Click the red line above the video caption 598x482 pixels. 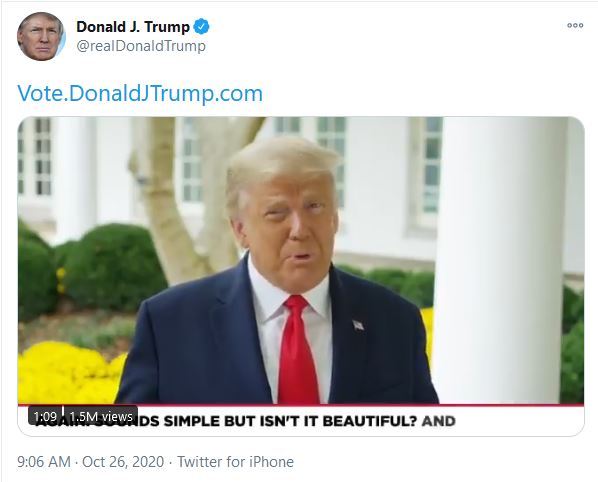click(x=301, y=405)
